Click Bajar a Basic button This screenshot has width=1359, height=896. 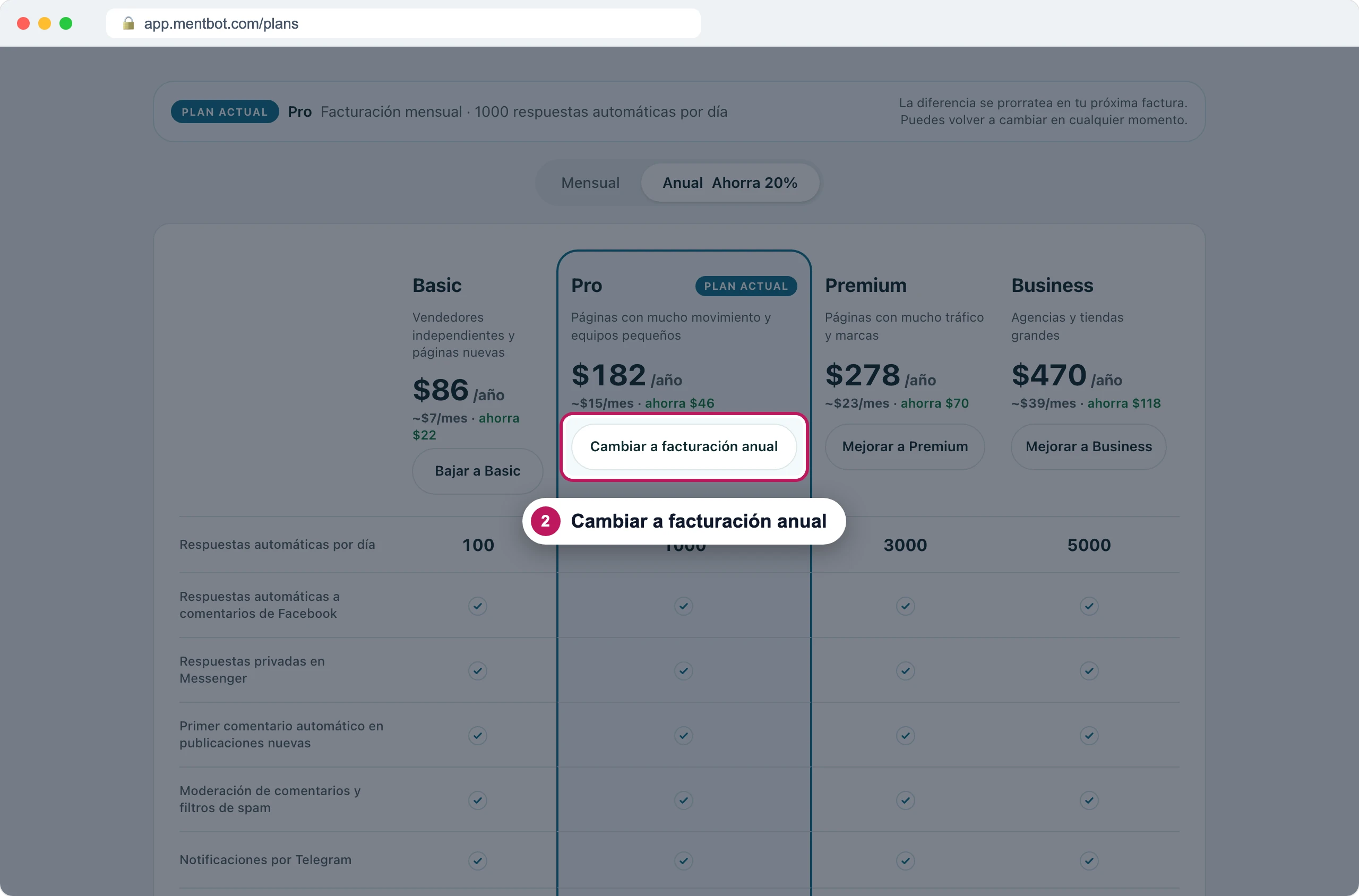click(x=477, y=471)
